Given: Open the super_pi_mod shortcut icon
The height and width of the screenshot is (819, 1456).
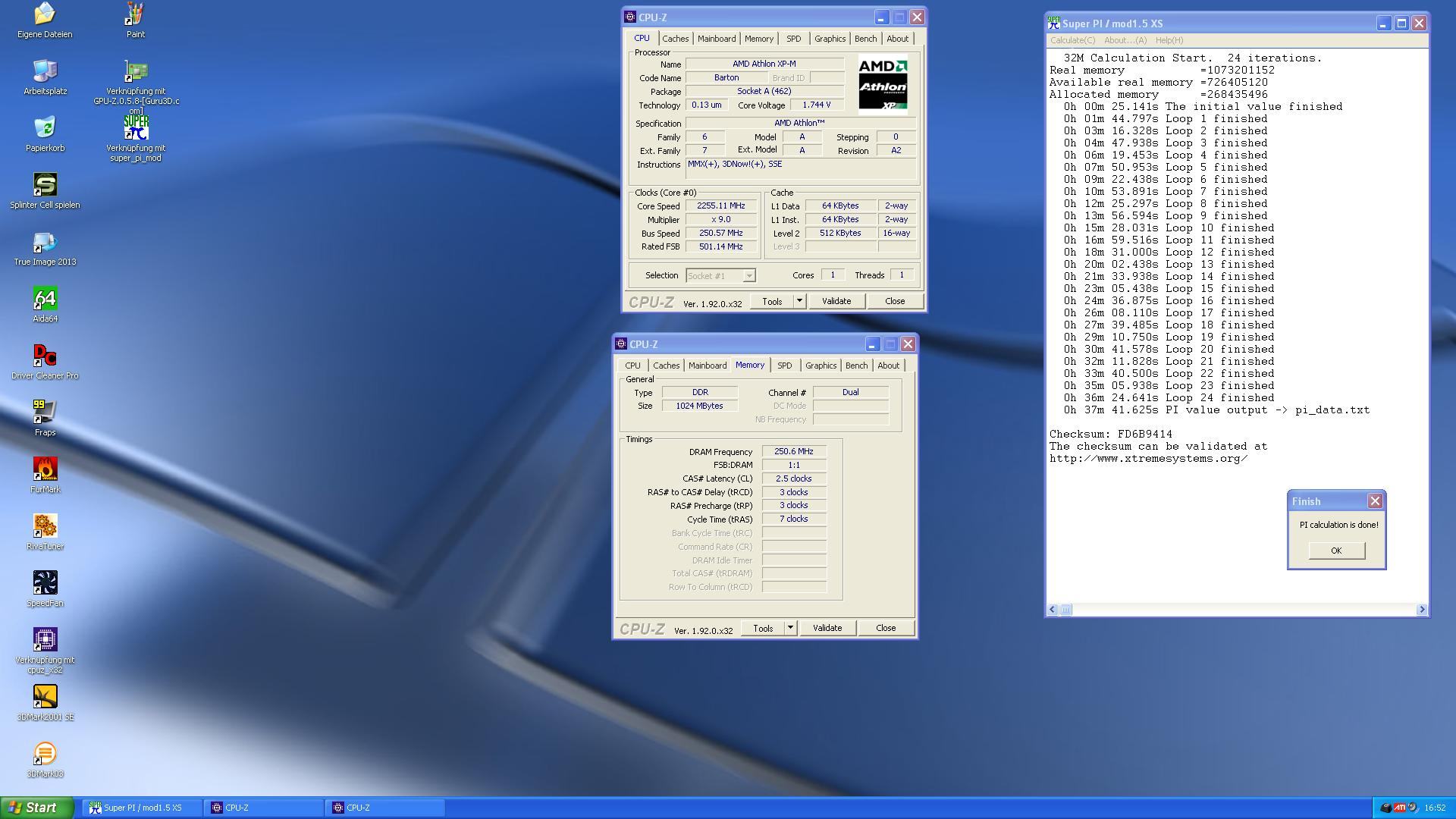Looking at the screenshot, I should click(136, 127).
